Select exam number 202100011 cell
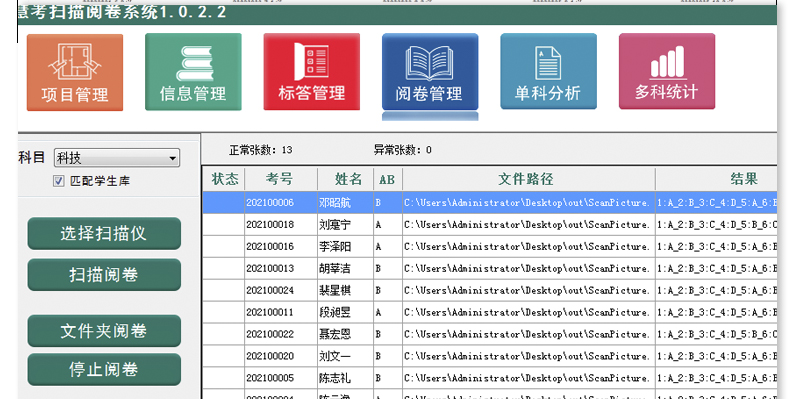This screenshot has width=790, height=399. (x=281, y=312)
